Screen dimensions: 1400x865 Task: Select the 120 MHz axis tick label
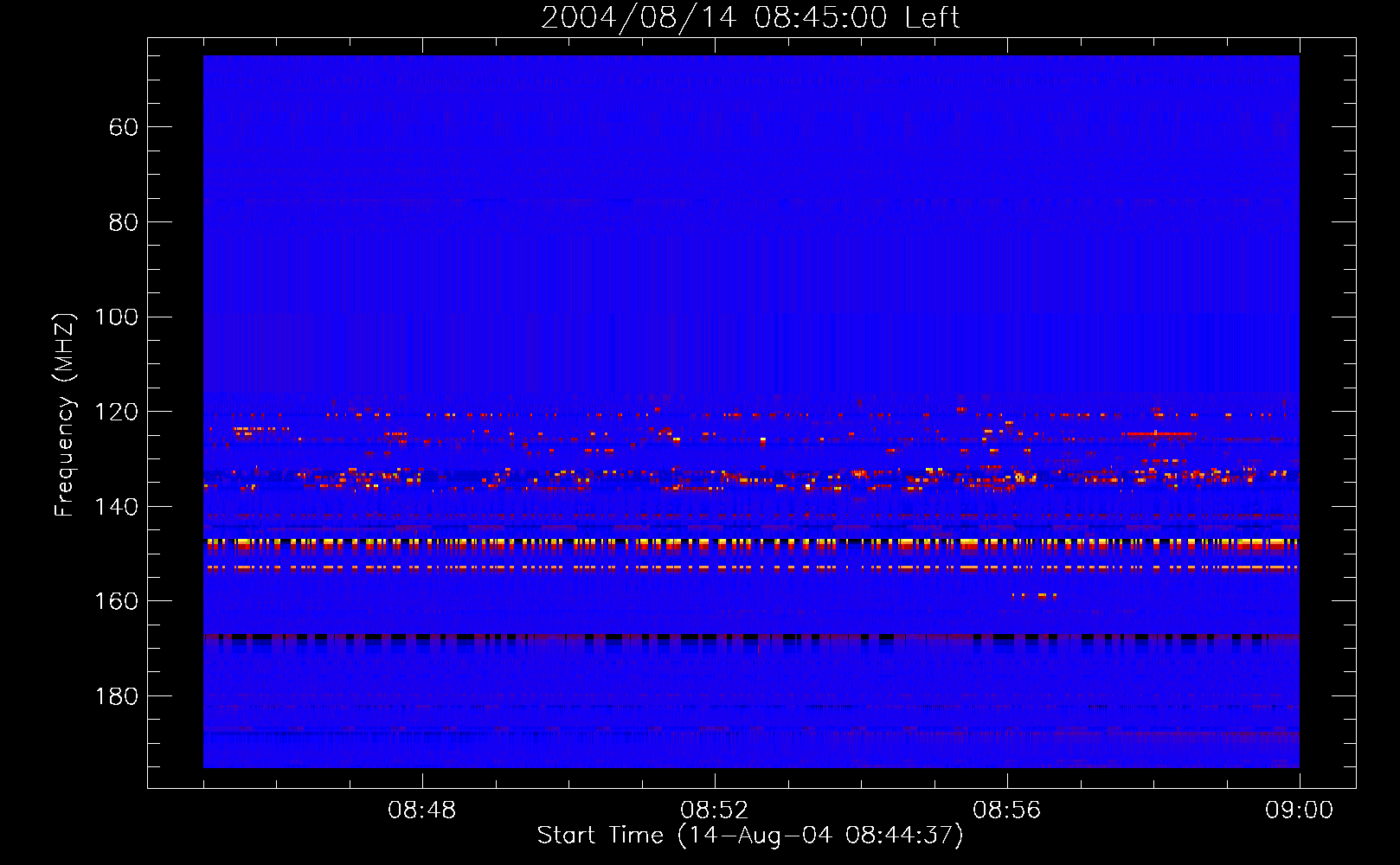pyautogui.click(x=116, y=413)
